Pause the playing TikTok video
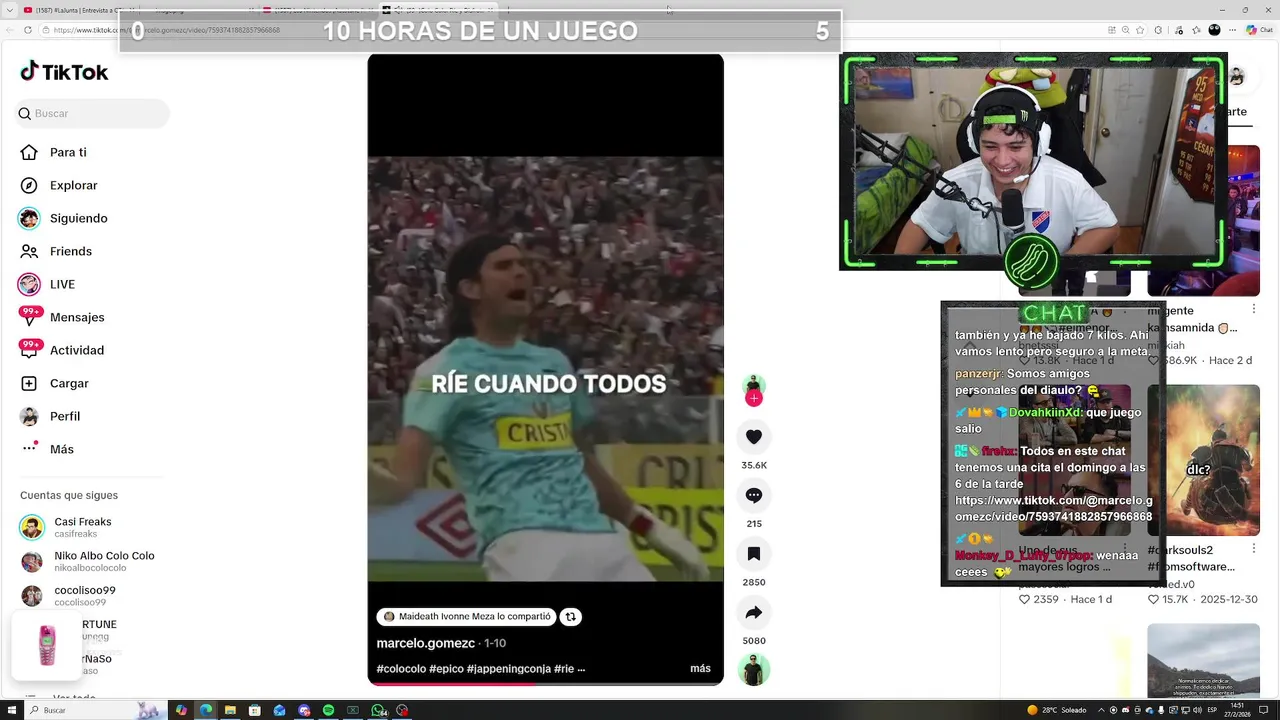Viewport: 1280px width, 720px height. tap(545, 368)
